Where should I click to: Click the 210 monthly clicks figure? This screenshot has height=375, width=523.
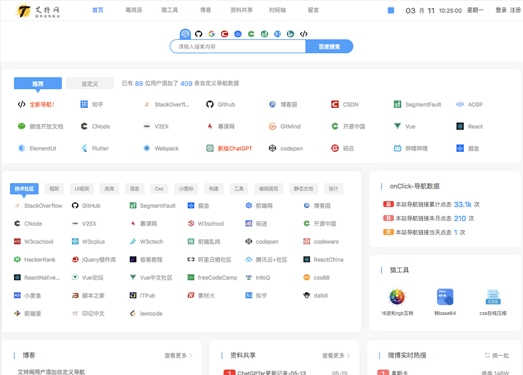pos(460,218)
